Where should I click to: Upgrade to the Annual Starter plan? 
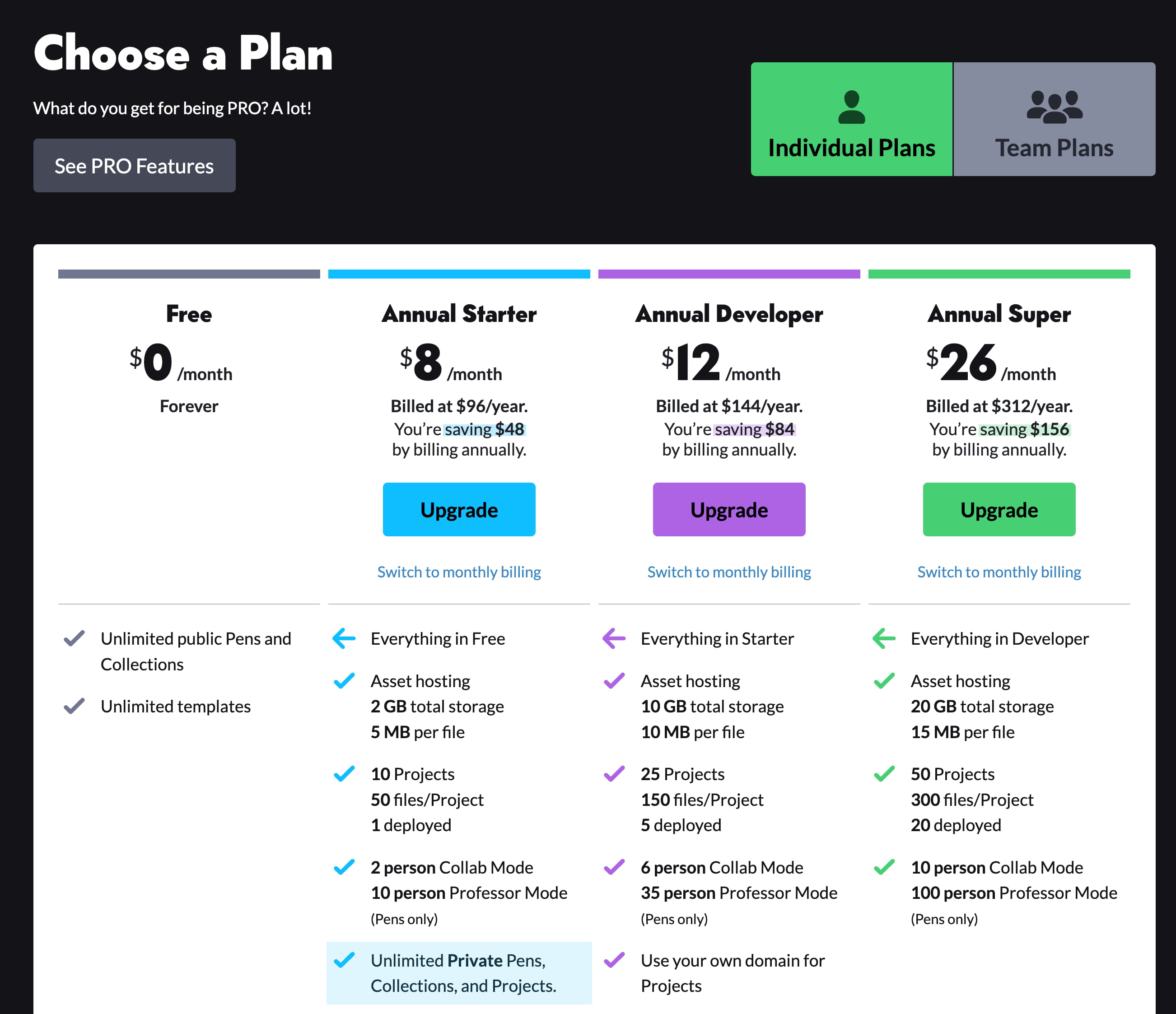[458, 510]
